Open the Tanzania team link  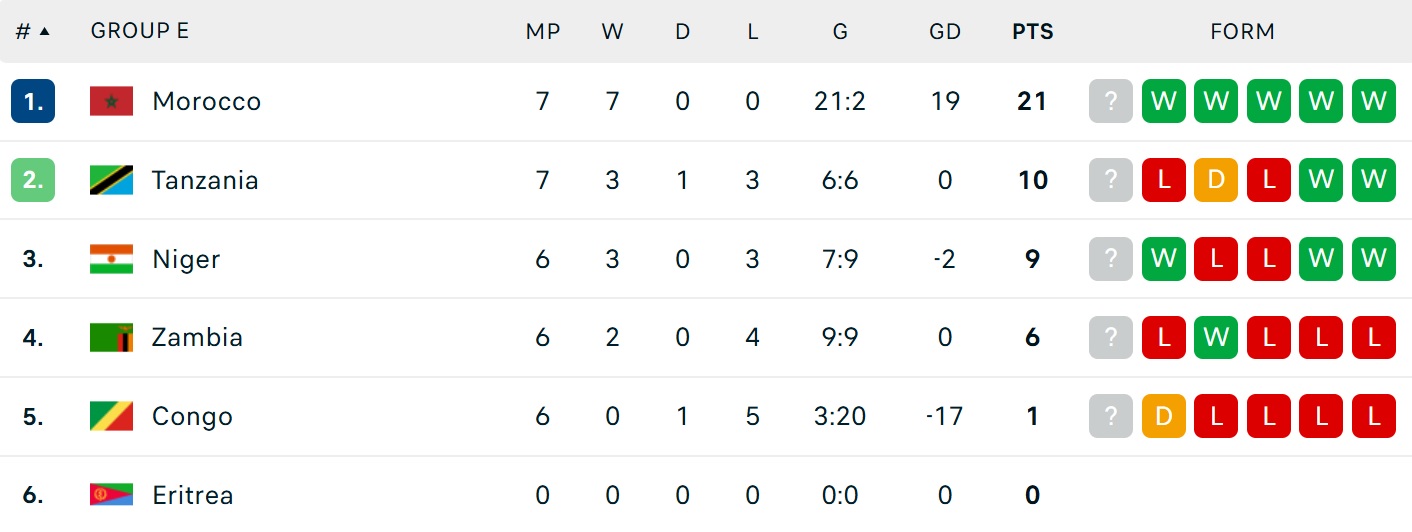pos(205,180)
